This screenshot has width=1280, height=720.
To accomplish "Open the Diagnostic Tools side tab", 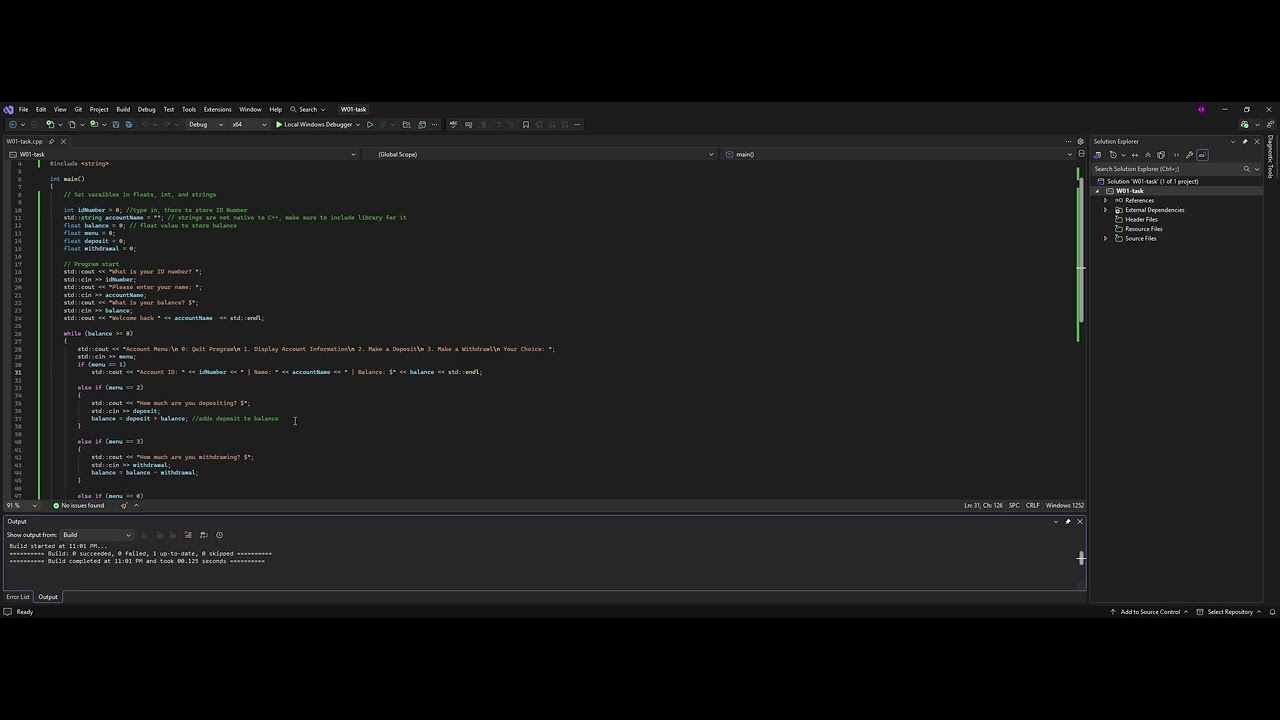I will pos(1271,157).
